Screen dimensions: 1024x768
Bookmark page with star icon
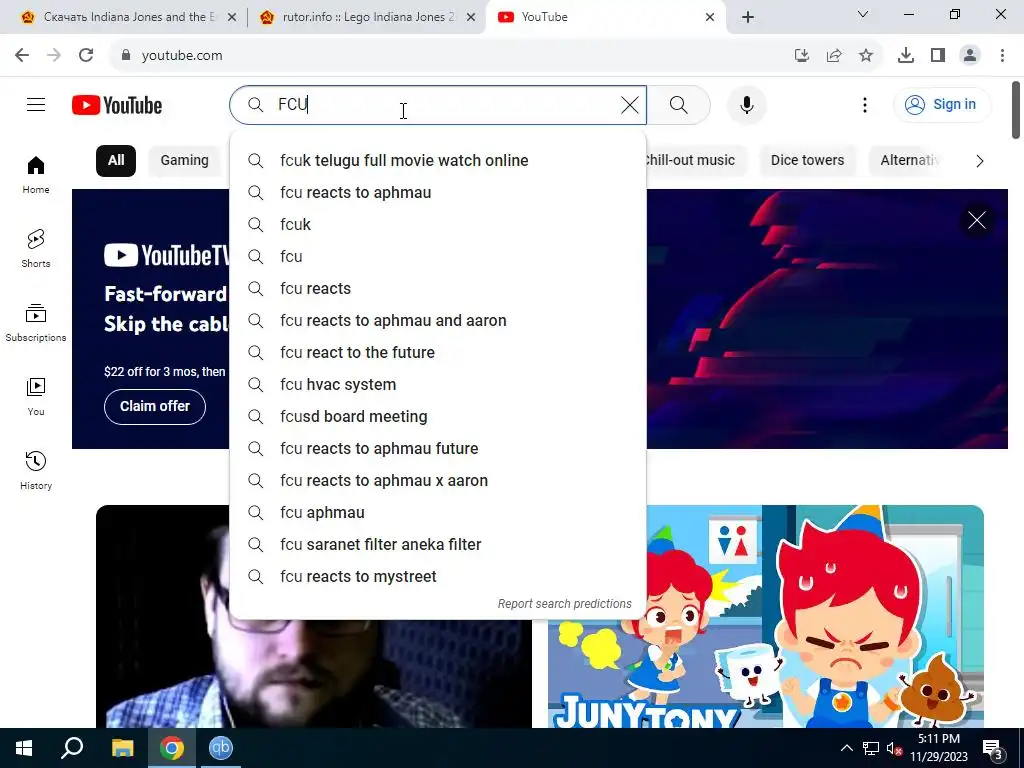[x=866, y=56]
